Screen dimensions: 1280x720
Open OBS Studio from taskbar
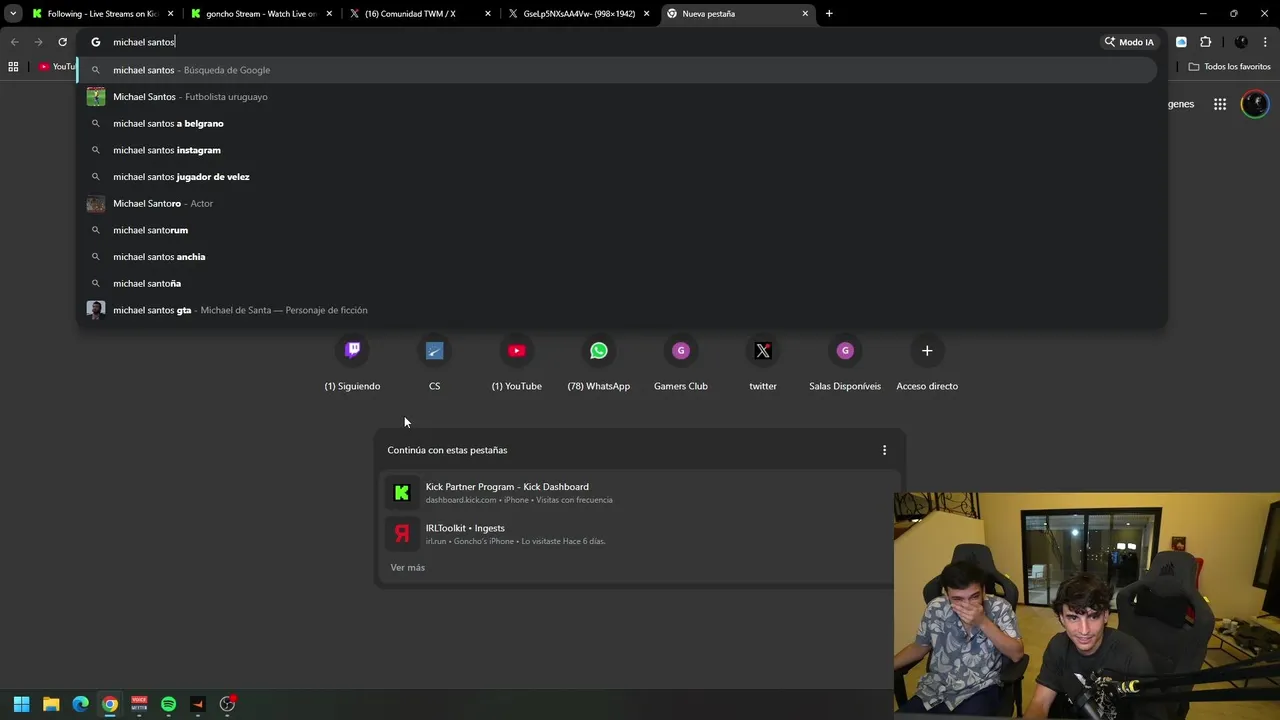[x=227, y=704]
